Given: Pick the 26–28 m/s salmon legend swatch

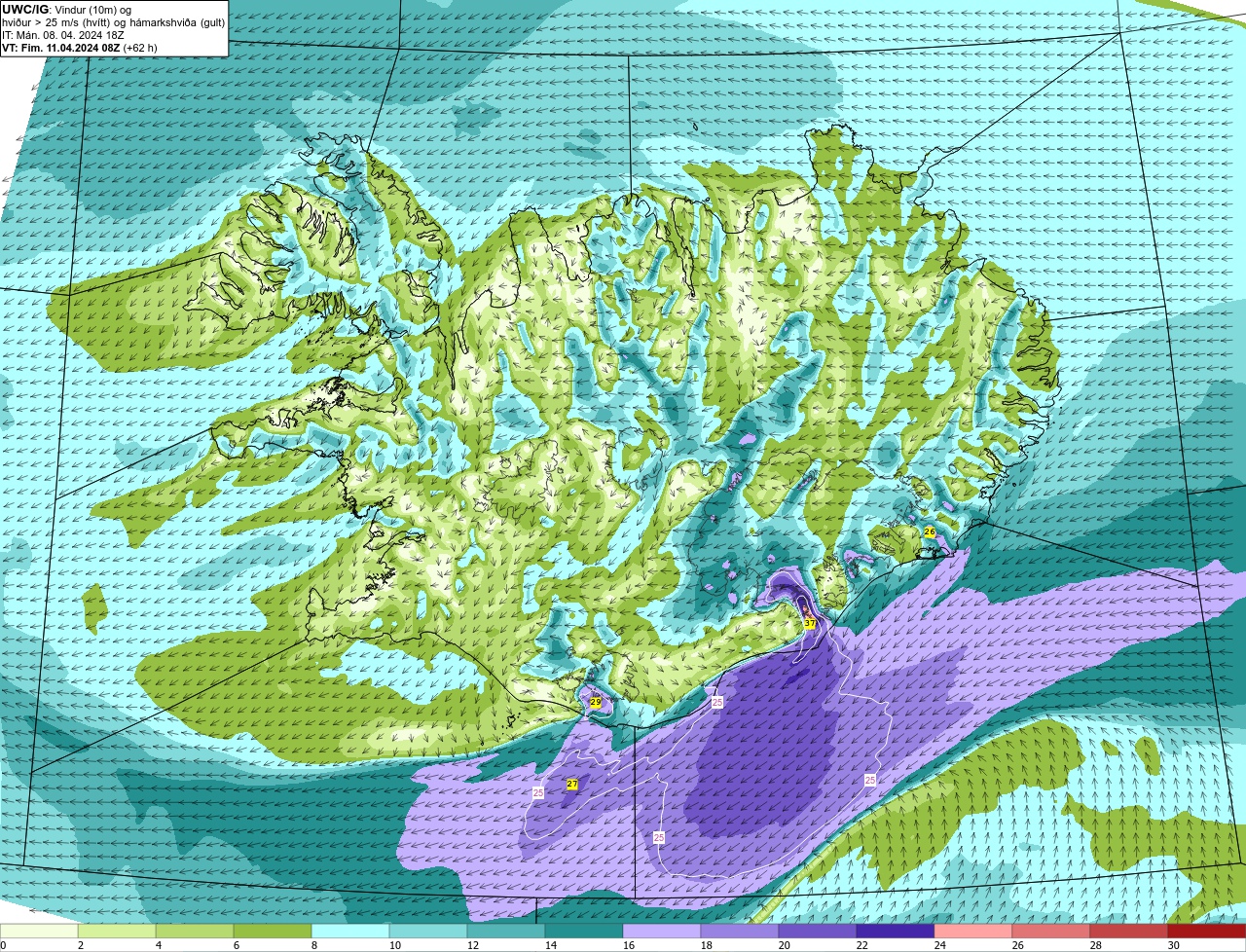Looking at the screenshot, I should pyautogui.click(x=1051, y=932).
